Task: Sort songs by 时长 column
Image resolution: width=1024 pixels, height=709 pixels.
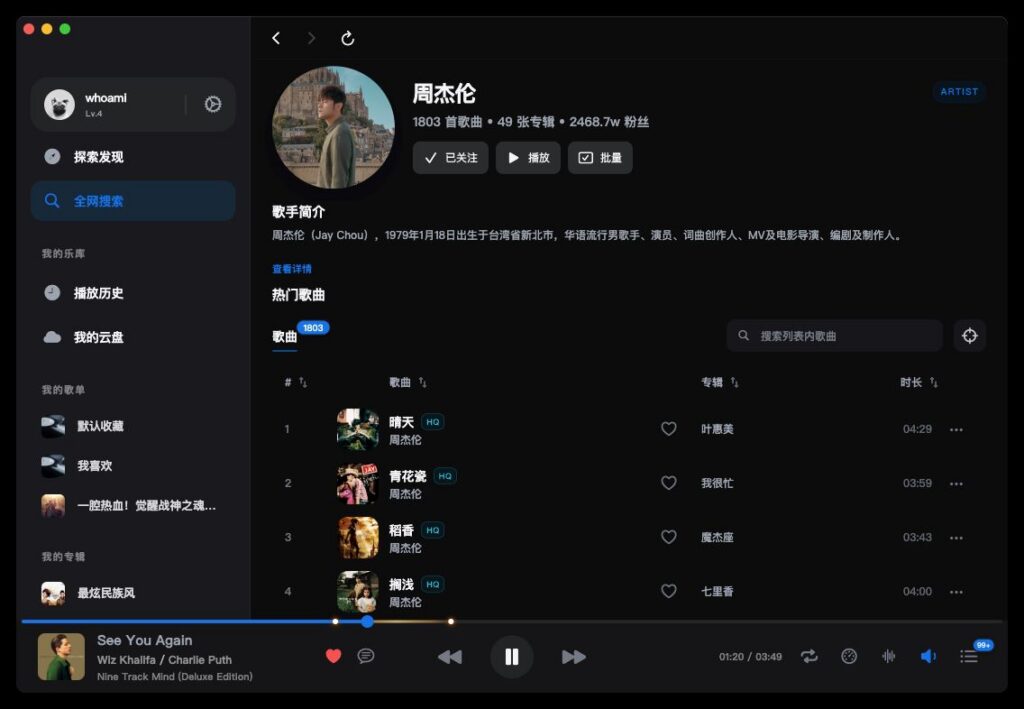Action: tap(916, 382)
